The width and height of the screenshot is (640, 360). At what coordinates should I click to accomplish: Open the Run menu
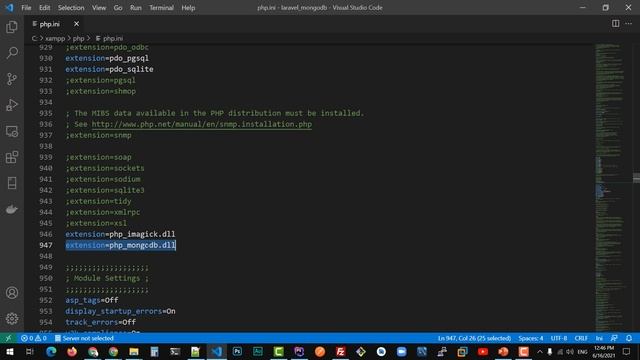(x=136, y=8)
